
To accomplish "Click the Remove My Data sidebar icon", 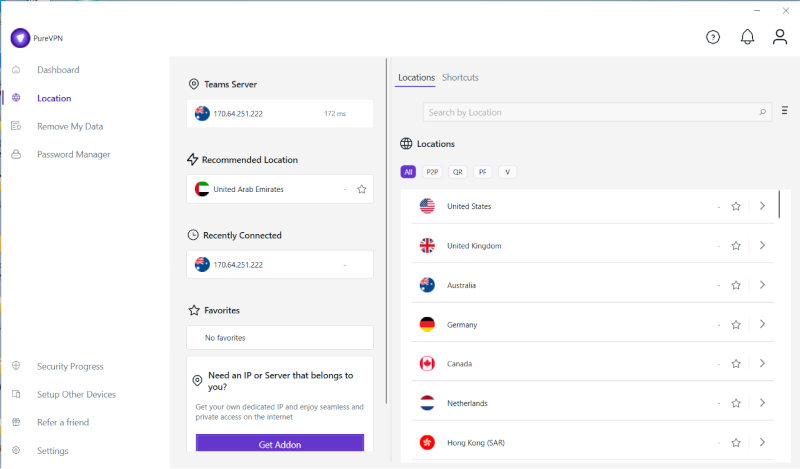I will click(16, 126).
